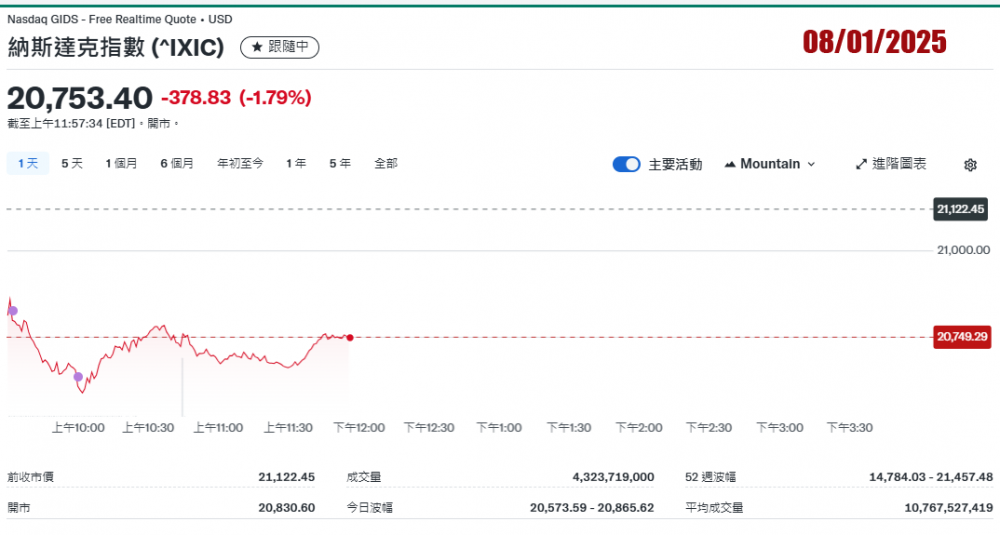The width and height of the screenshot is (1000, 535).
Task: Show 全部 historical data range
Action: pos(386,163)
